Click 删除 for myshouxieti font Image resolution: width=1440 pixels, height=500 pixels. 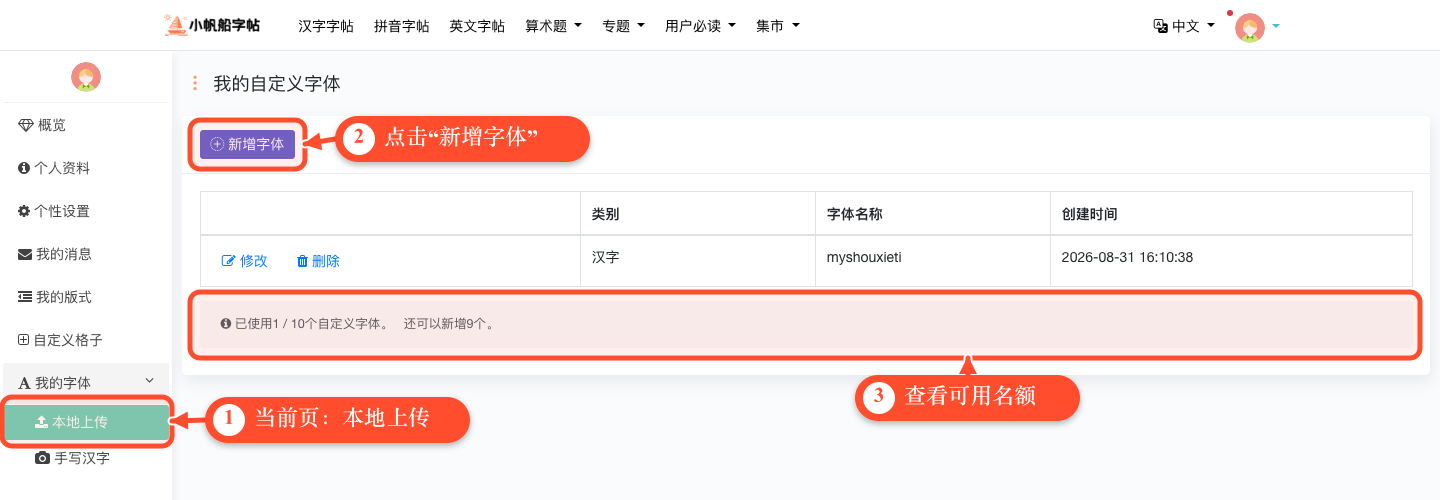click(x=318, y=261)
